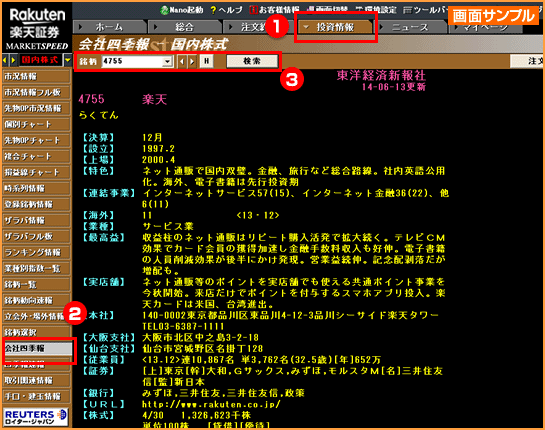This screenshot has width=545, height=430.
Task: Click the left yellow arrow beside 国内株式
Action: [x=5, y=60]
